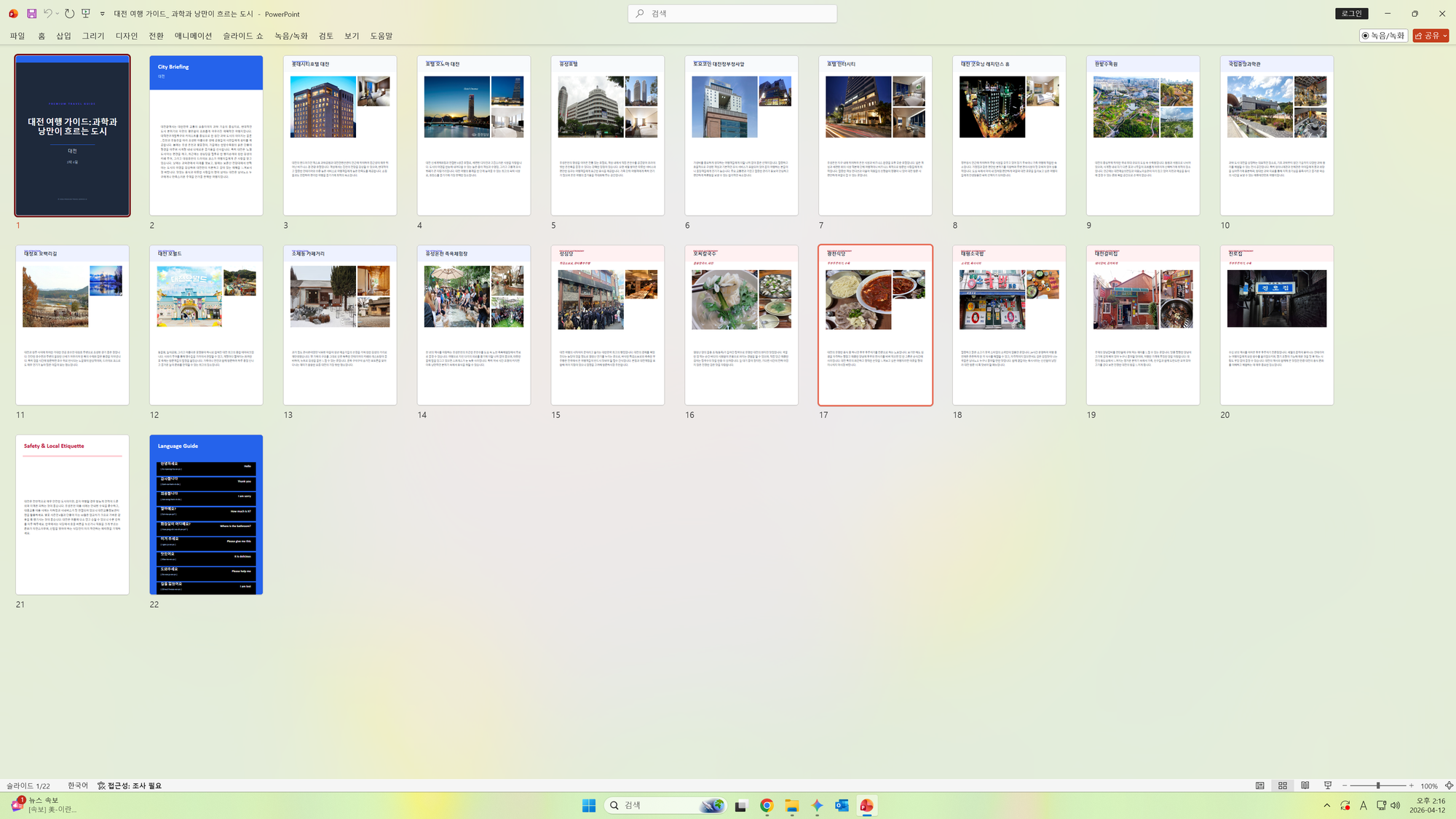Switch to Normal view icon in status bar
Screen dimensions: 1456x819
1259,786
